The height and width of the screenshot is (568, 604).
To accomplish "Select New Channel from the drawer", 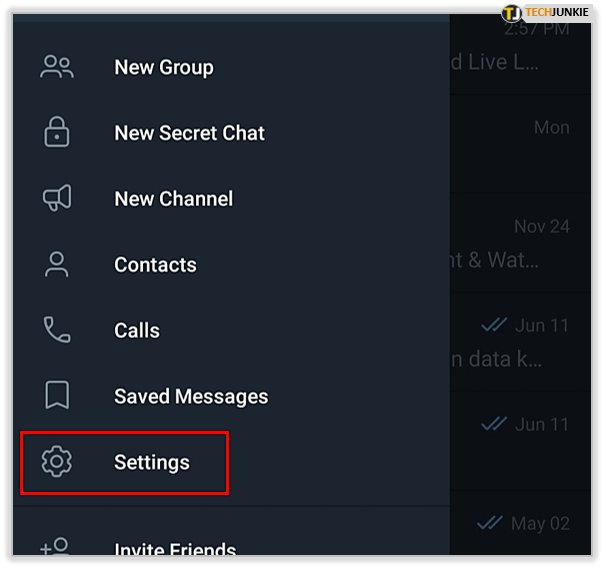I will [173, 199].
